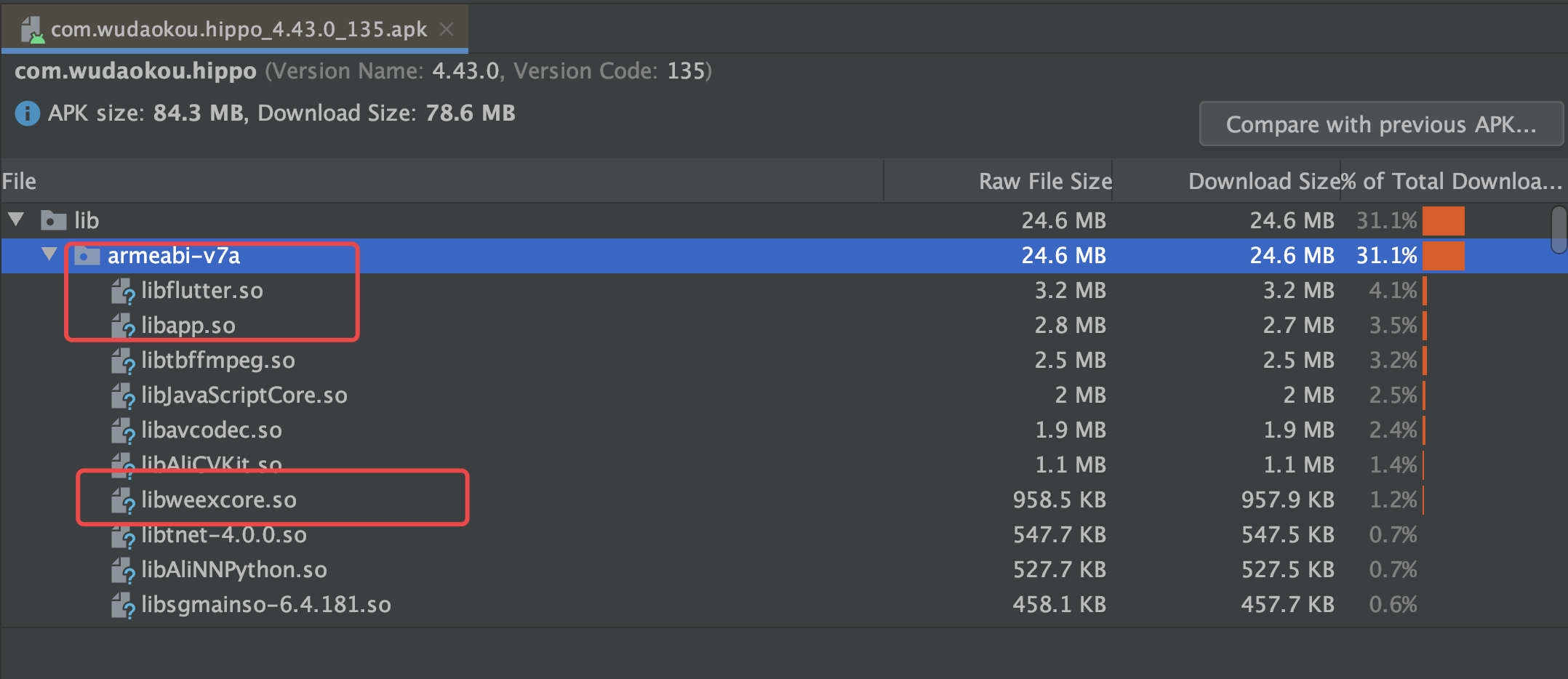Click the libtbffmpeg.so file icon
Screen dimensions: 1568x679
point(123,361)
